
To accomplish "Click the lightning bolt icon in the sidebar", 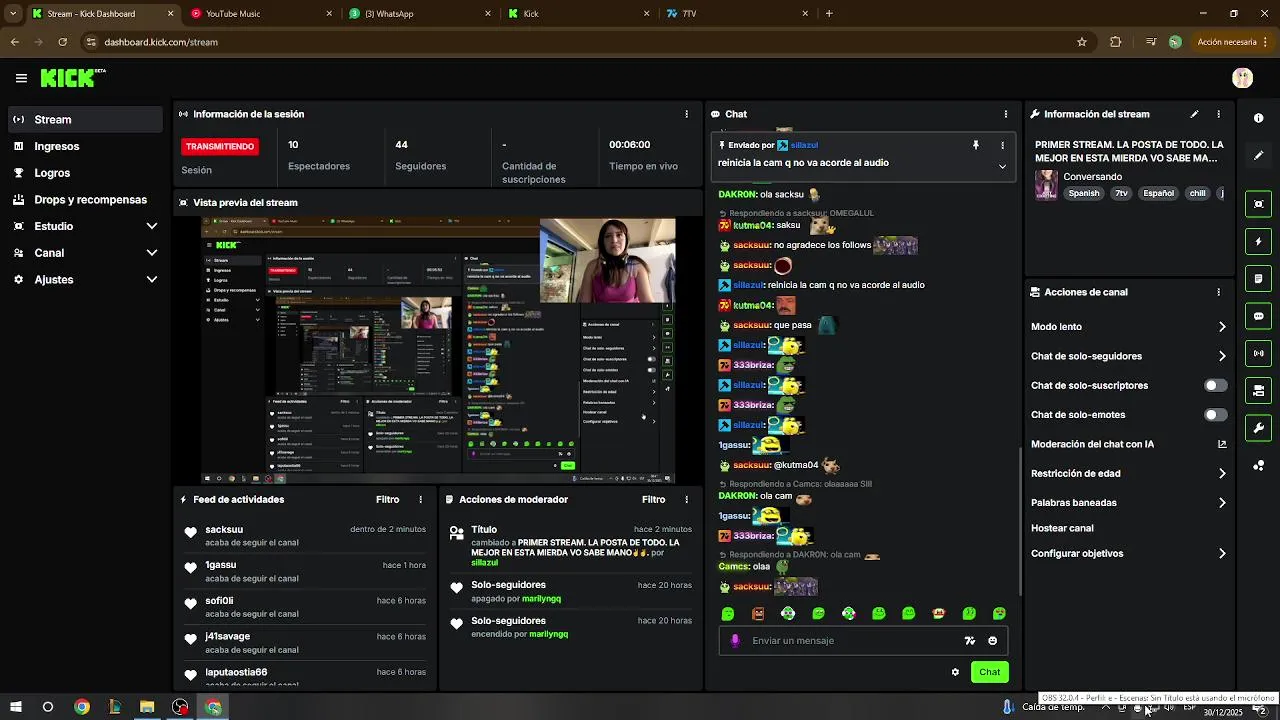I will click(1258, 241).
